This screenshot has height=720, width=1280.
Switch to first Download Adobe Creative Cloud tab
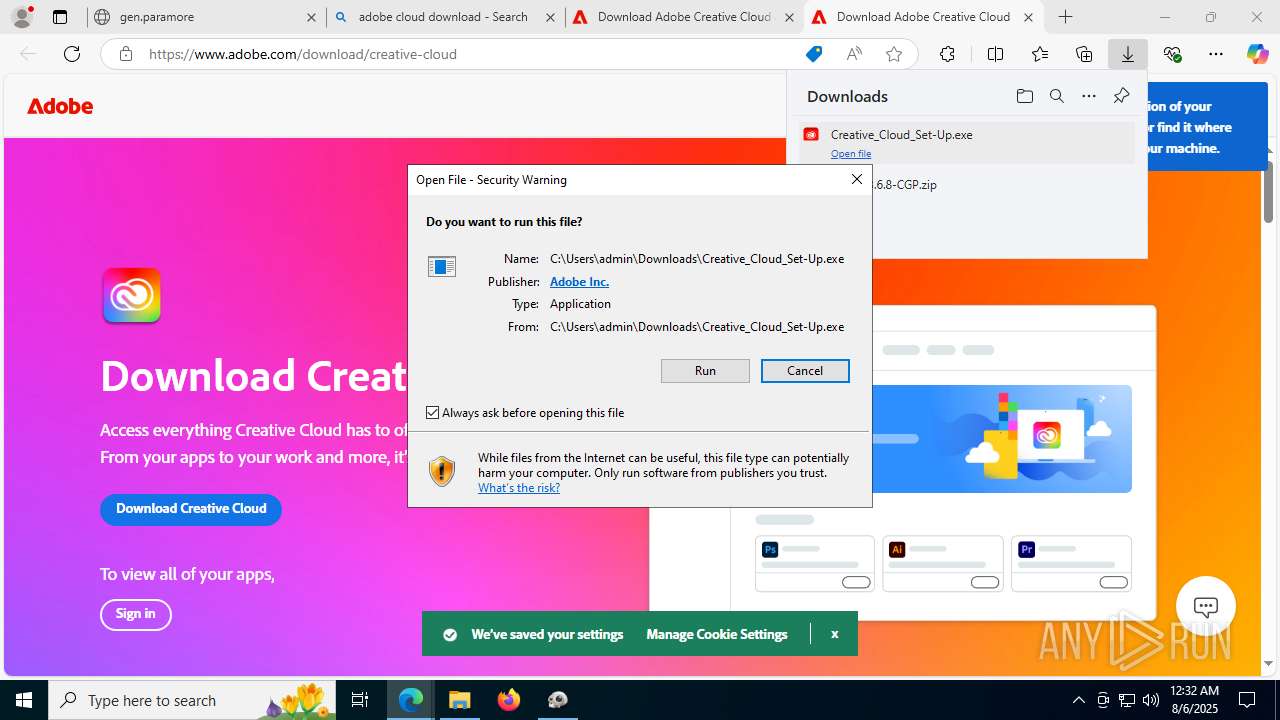(x=685, y=17)
